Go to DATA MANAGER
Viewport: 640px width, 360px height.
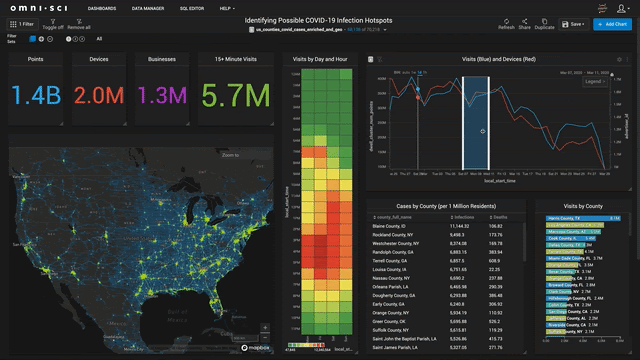point(148,9)
